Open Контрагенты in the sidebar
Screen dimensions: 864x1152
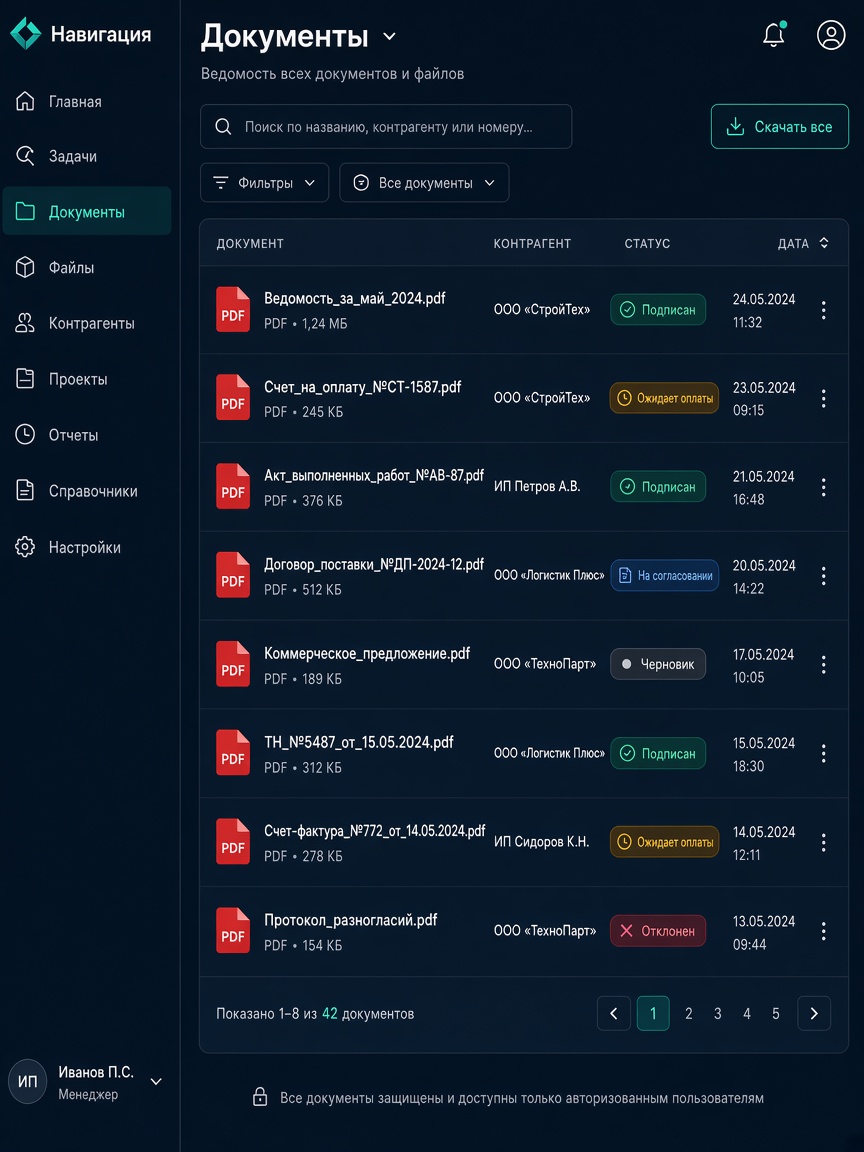pos(87,323)
